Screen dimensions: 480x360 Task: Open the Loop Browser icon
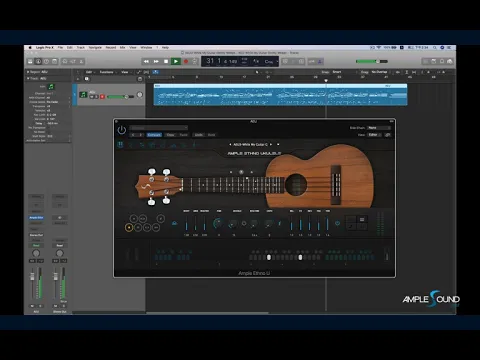tap(442, 61)
